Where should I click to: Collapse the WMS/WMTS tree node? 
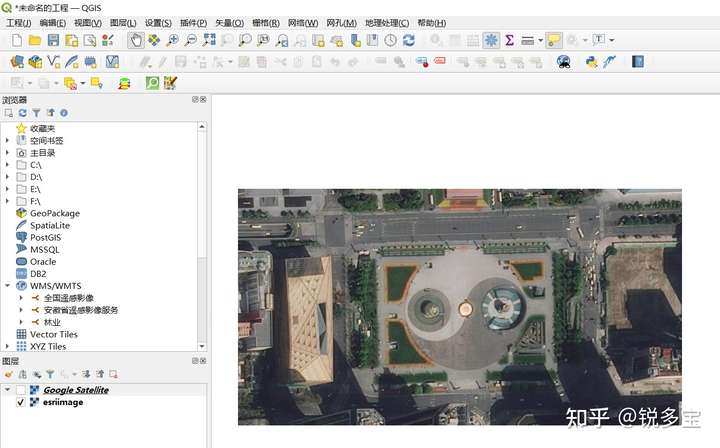[7, 286]
